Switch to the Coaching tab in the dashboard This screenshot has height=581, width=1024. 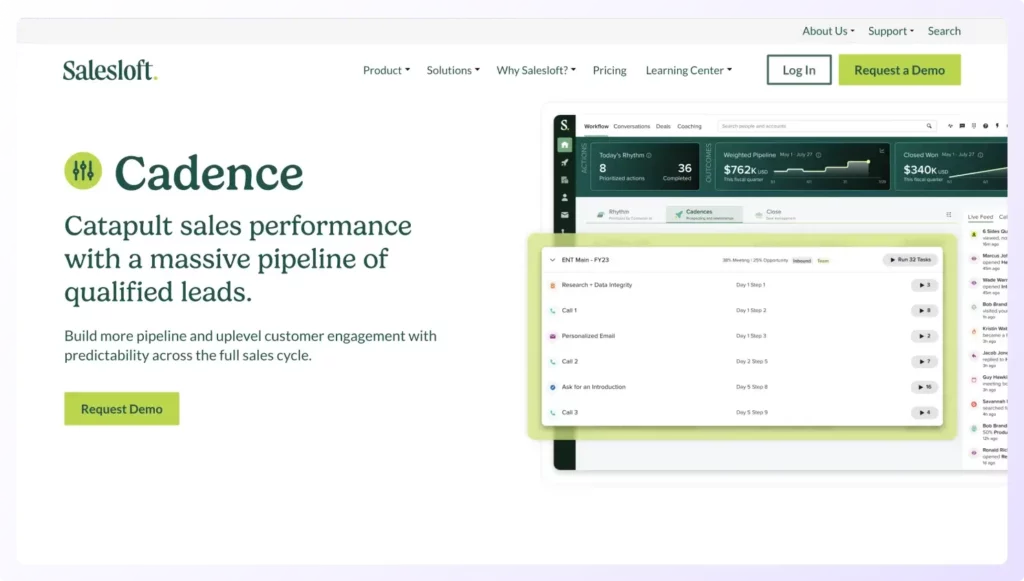click(x=689, y=126)
